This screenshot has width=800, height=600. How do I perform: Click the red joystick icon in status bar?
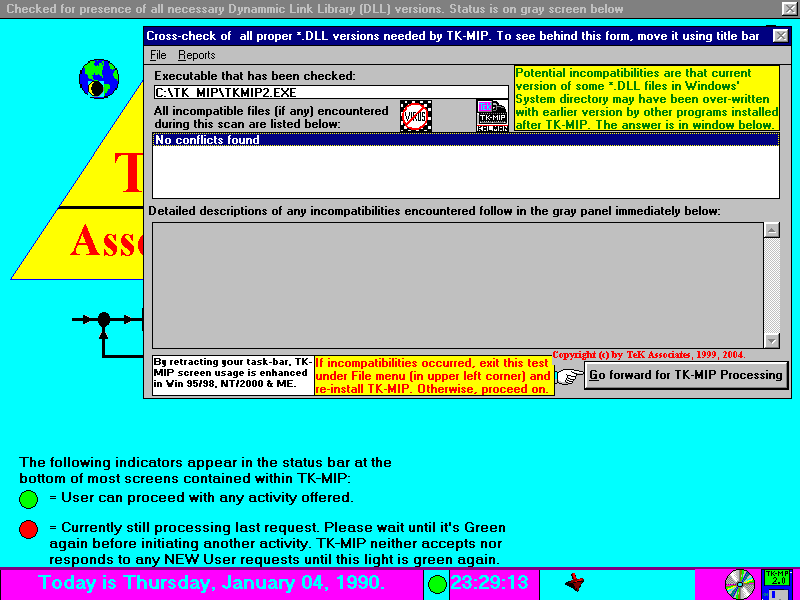point(574,582)
